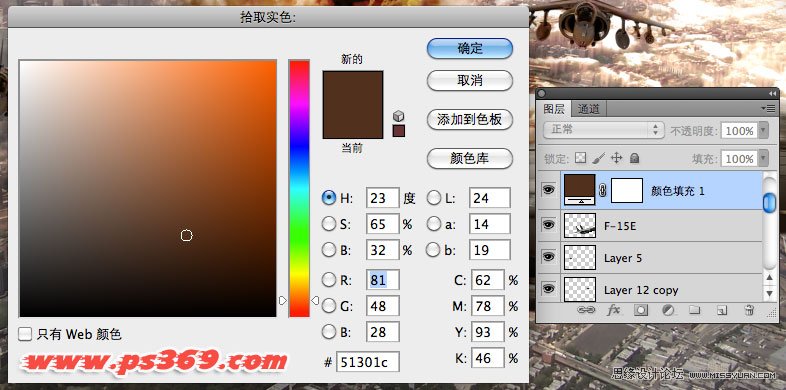The width and height of the screenshot is (786, 390).
Task: Collapse the Layers panel with double-arrow icon
Action: pyautogui.click(x=772, y=94)
